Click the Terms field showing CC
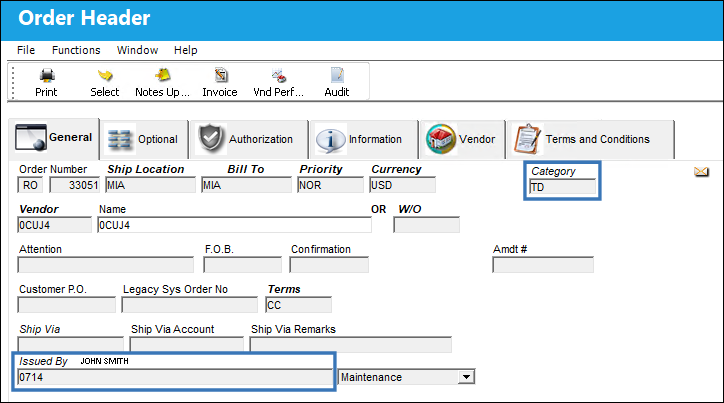This screenshot has height=403, width=724. (299, 305)
